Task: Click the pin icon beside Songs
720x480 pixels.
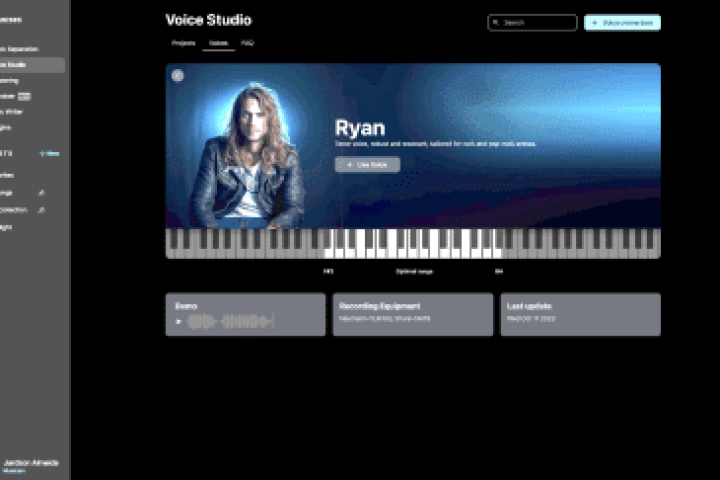Action: click(x=41, y=192)
